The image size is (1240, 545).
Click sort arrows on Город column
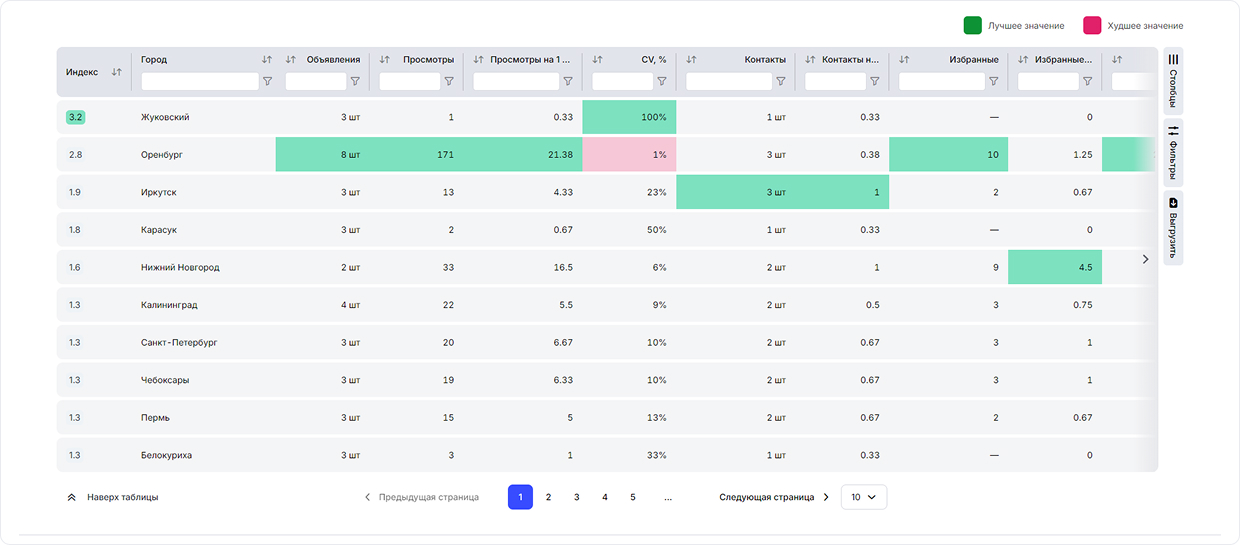(266, 60)
